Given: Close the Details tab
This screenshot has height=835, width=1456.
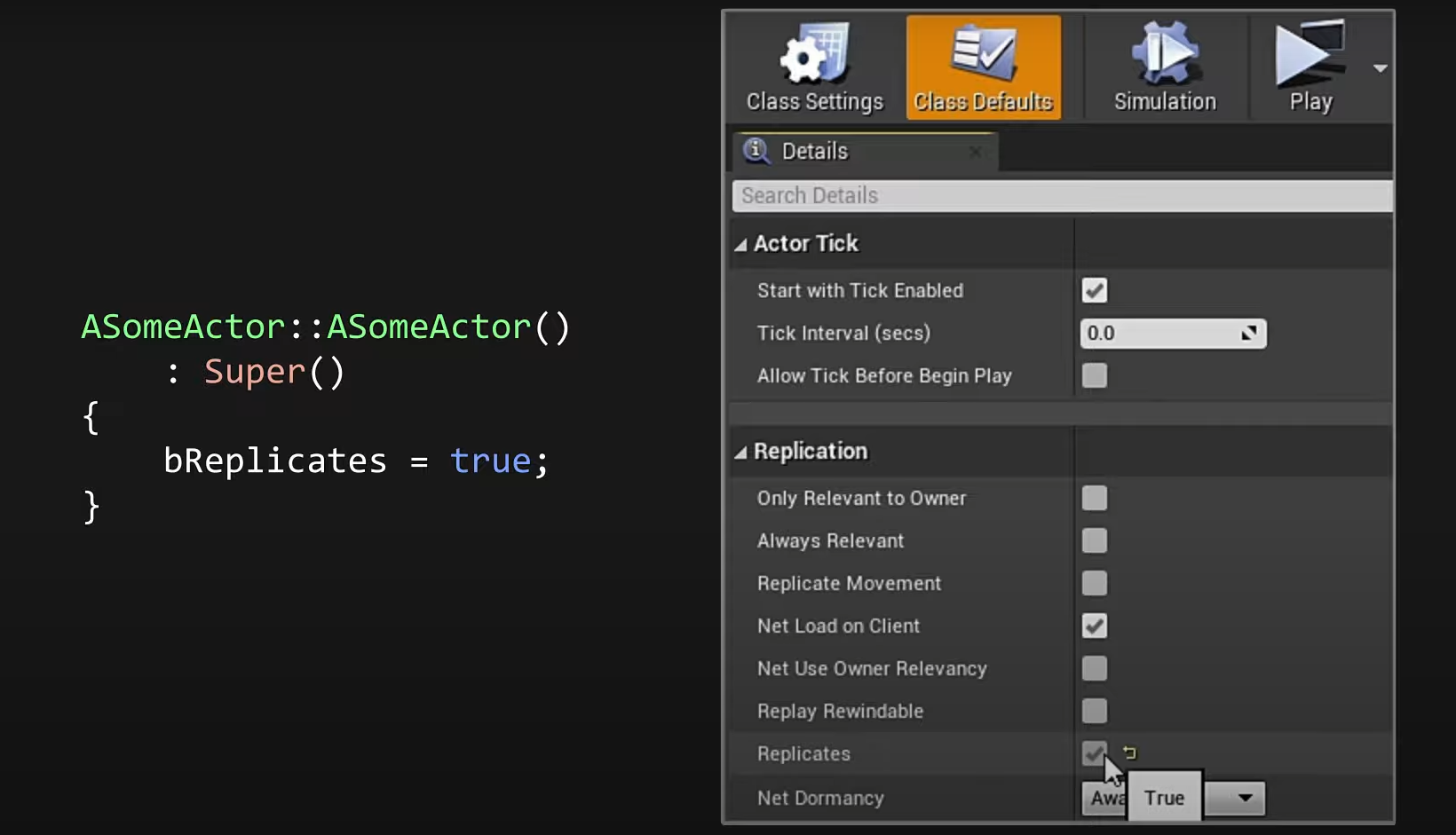Looking at the screenshot, I should coord(976,152).
